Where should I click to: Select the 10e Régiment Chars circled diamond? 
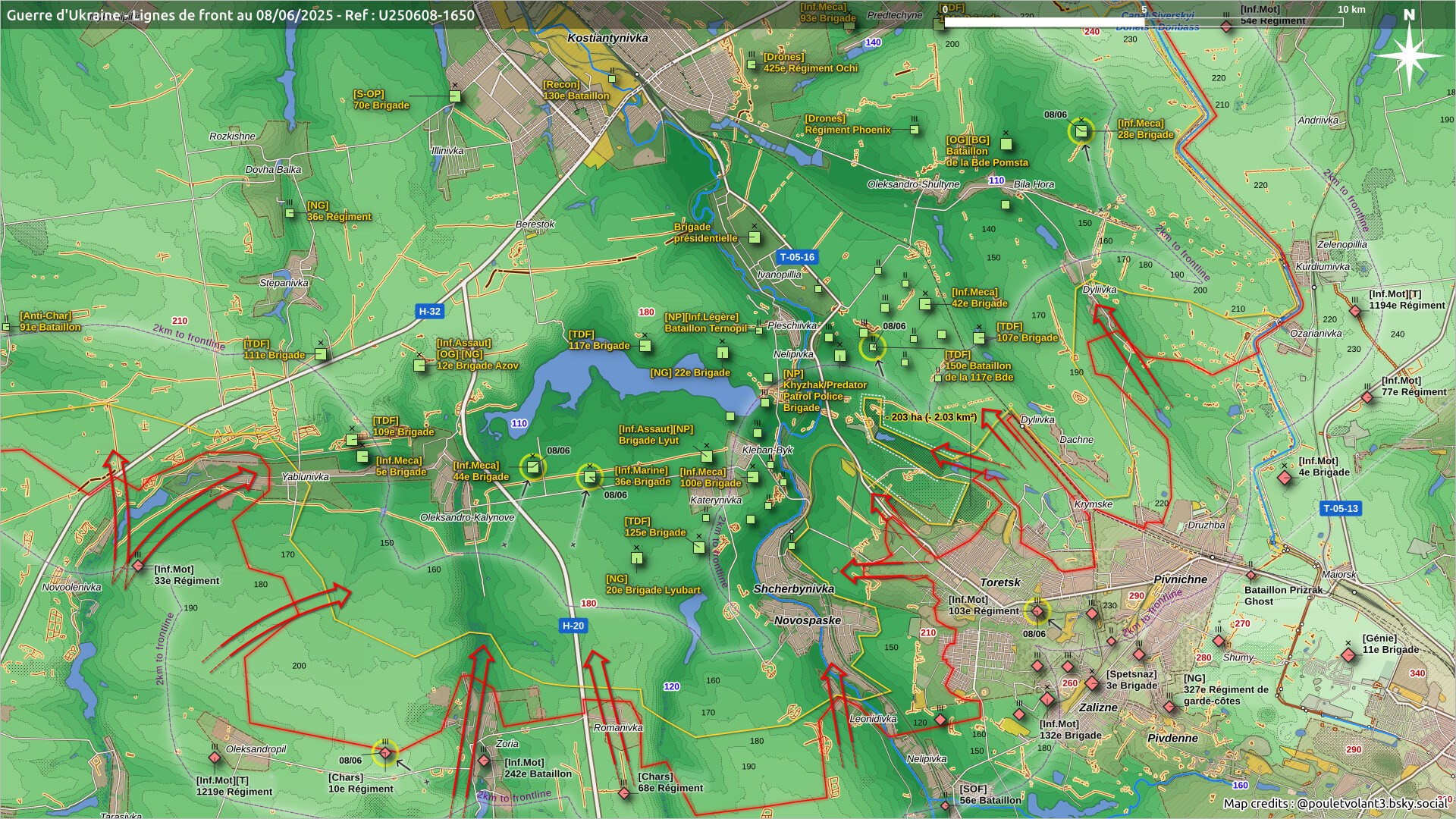pos(385,753)
